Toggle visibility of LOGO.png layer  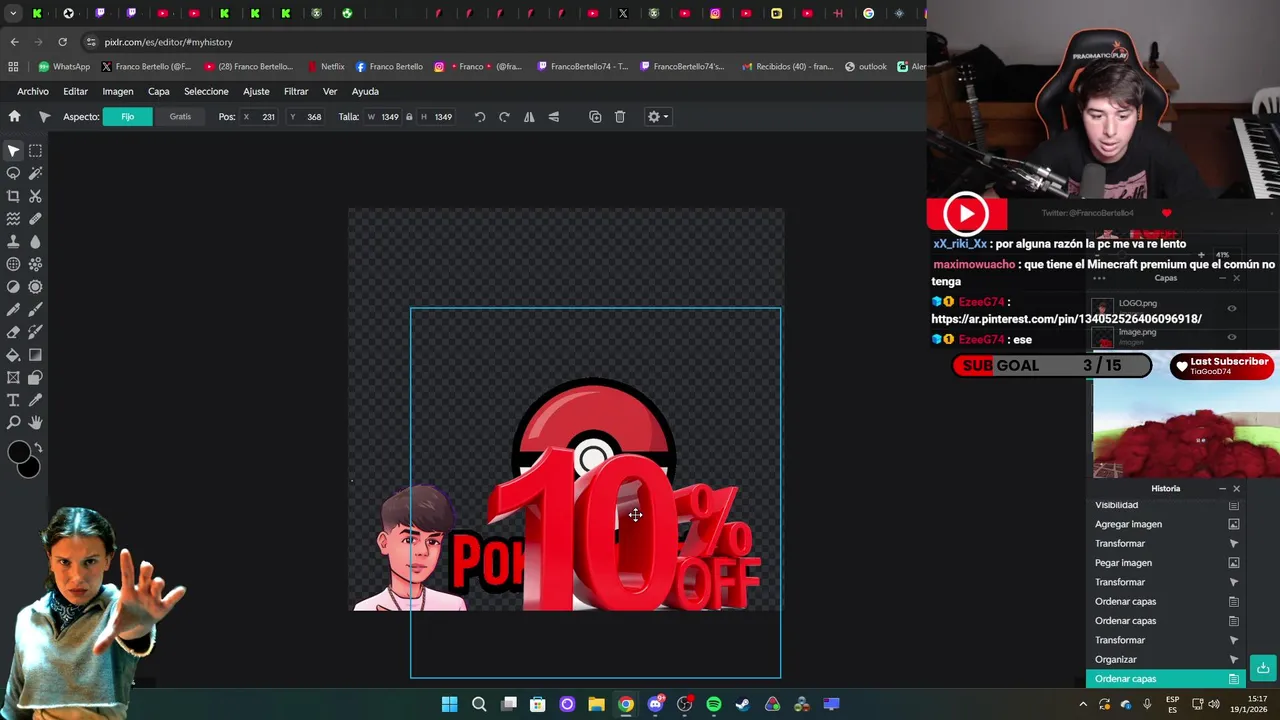click(x=1232, y=308)
